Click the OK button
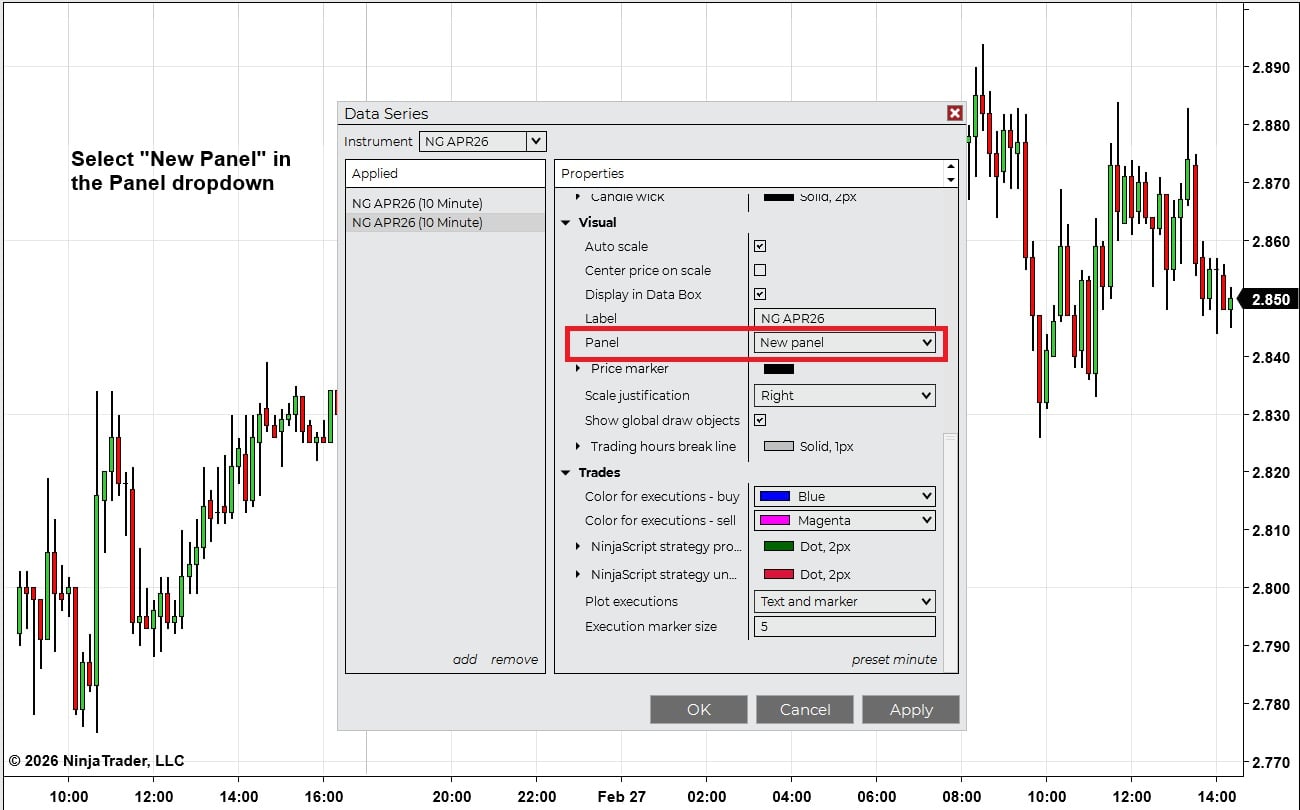The image size is (1300, 810). (698, 709)
